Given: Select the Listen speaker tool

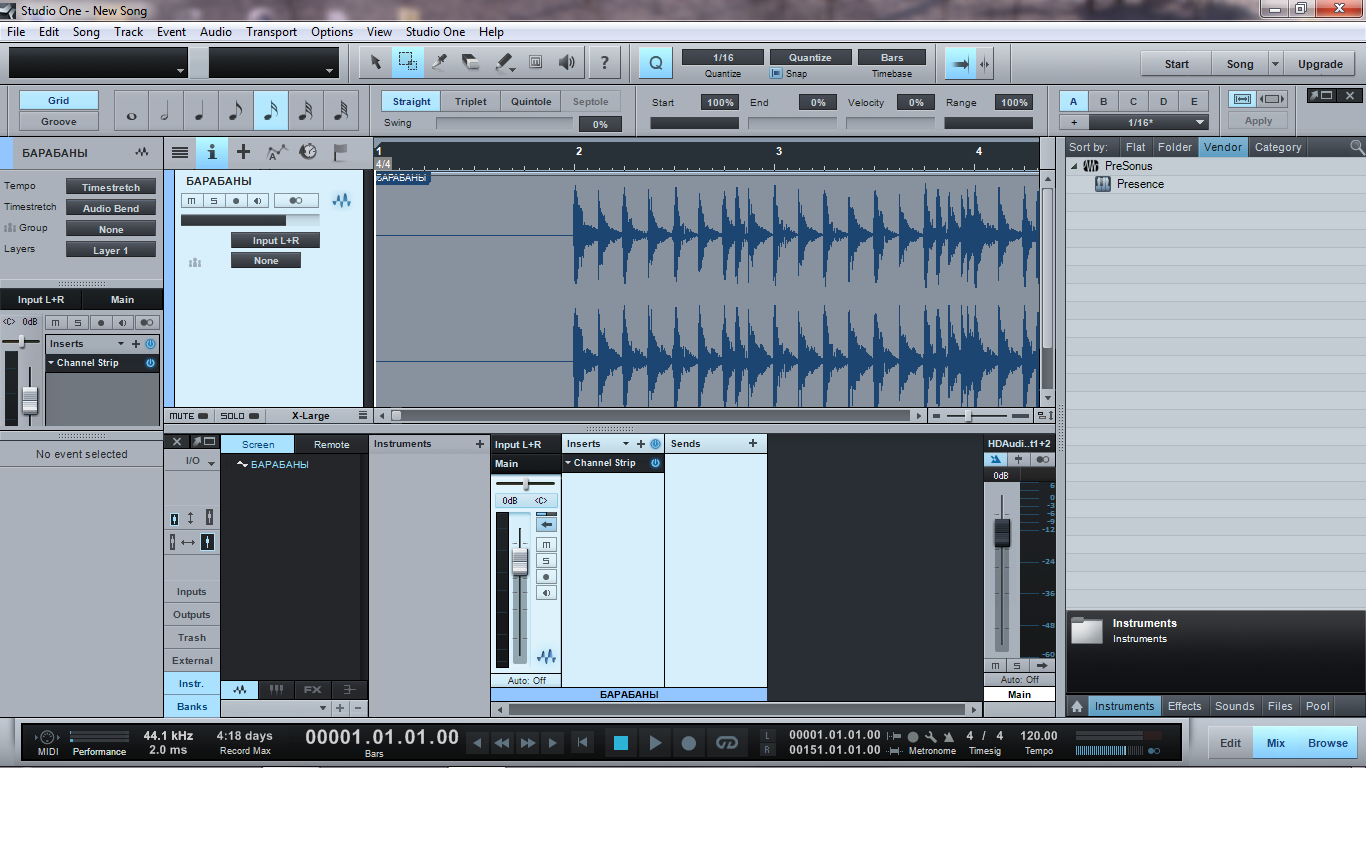Looking at the screenshot, I should [x=567, y=62].
